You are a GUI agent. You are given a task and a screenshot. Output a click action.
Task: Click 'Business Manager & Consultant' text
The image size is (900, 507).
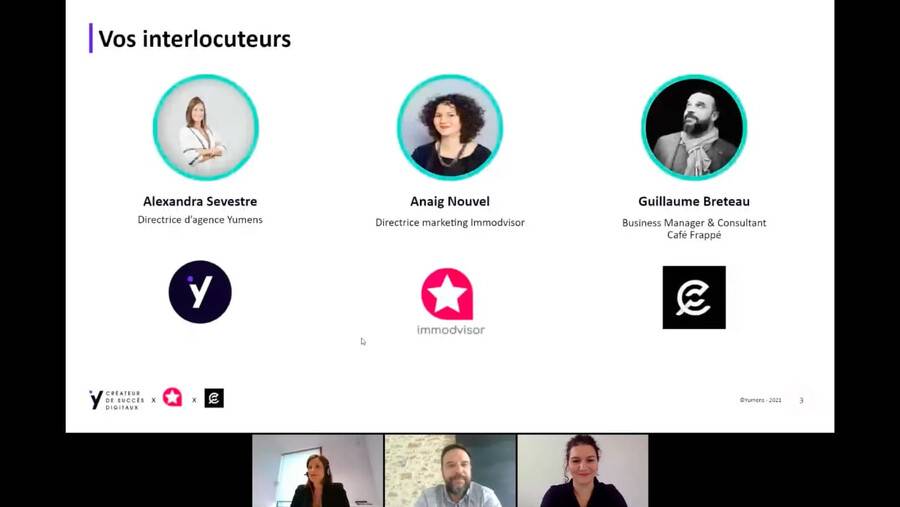694,223
